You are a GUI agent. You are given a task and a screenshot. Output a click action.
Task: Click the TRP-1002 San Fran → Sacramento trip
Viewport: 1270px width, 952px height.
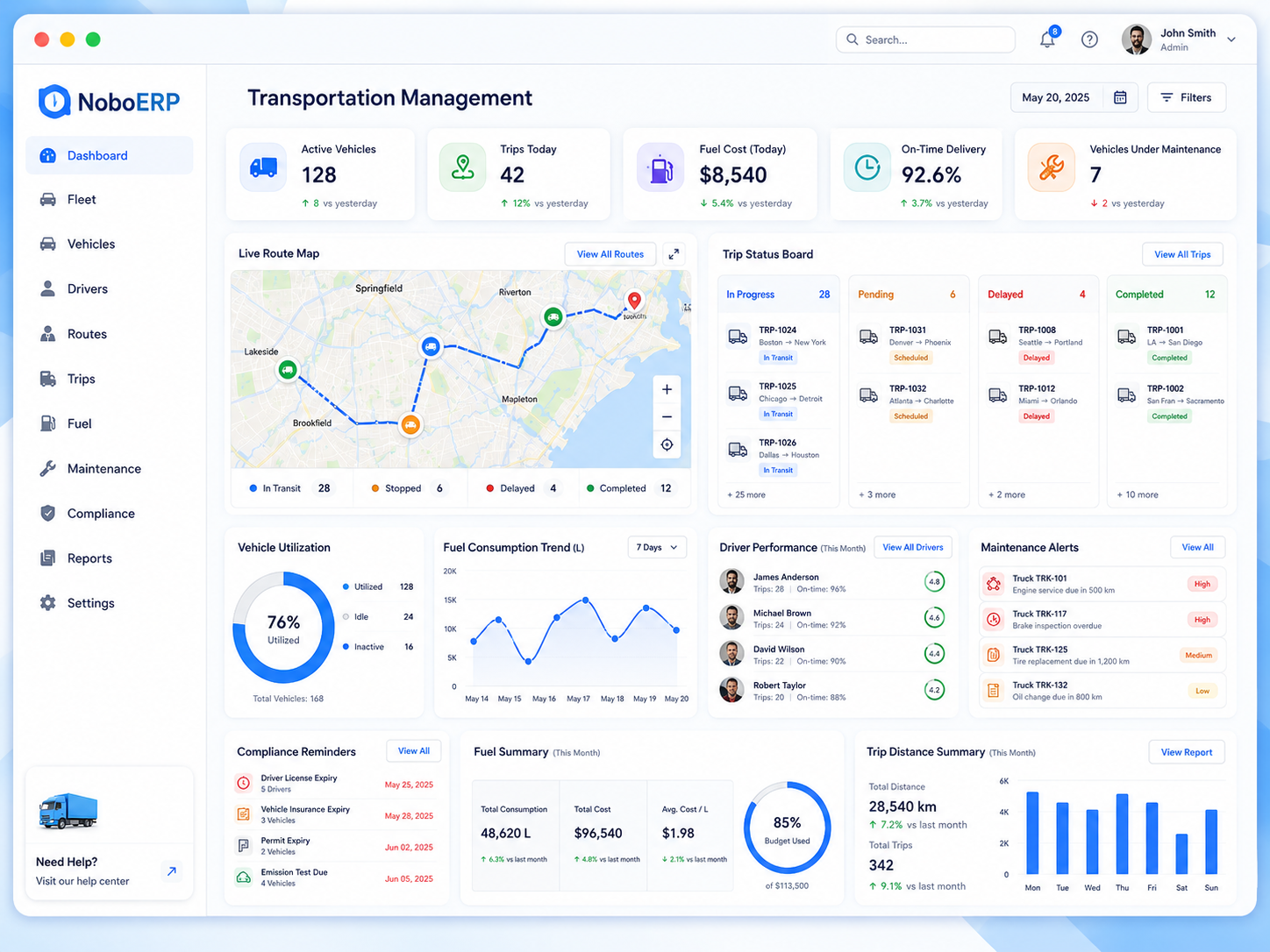[1169, 403]
